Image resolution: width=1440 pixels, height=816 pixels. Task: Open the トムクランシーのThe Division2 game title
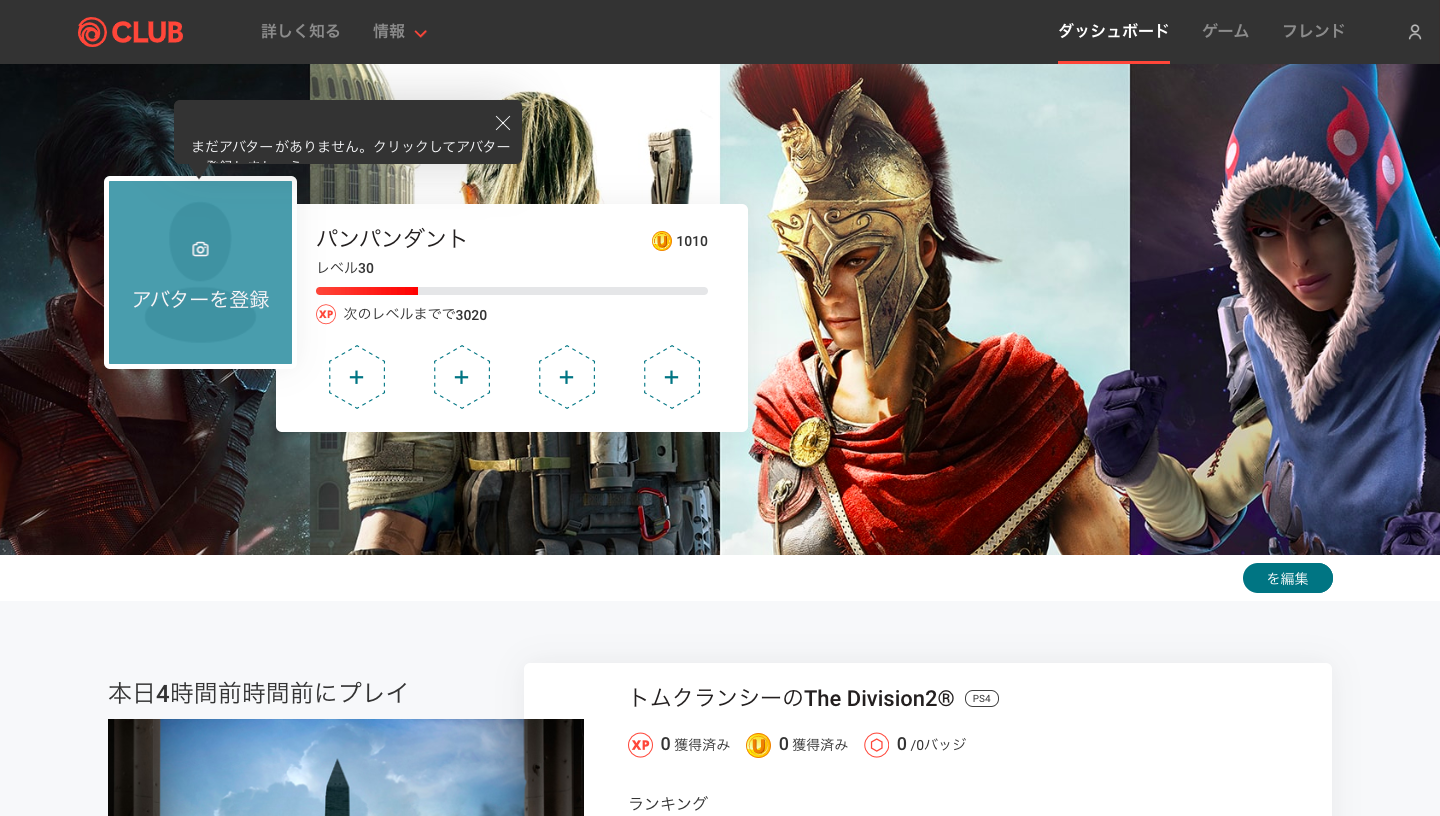[791, 698]
